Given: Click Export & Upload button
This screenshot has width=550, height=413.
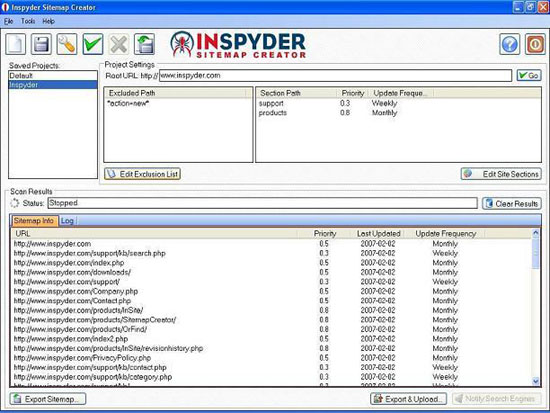Looking at the screenshot, I should coord(408,399).
